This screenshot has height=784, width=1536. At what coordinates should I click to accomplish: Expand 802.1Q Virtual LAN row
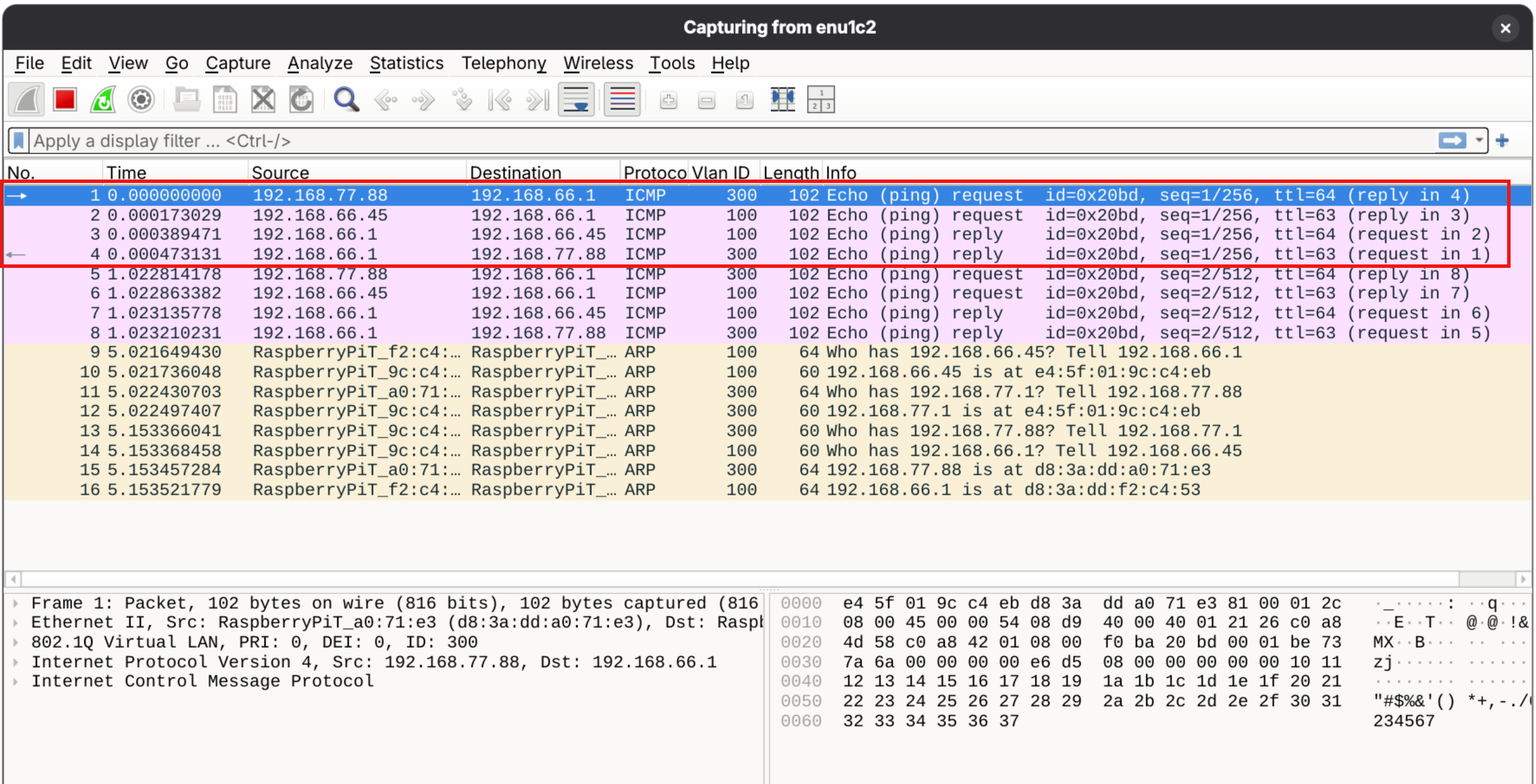(x=16, y=642)
